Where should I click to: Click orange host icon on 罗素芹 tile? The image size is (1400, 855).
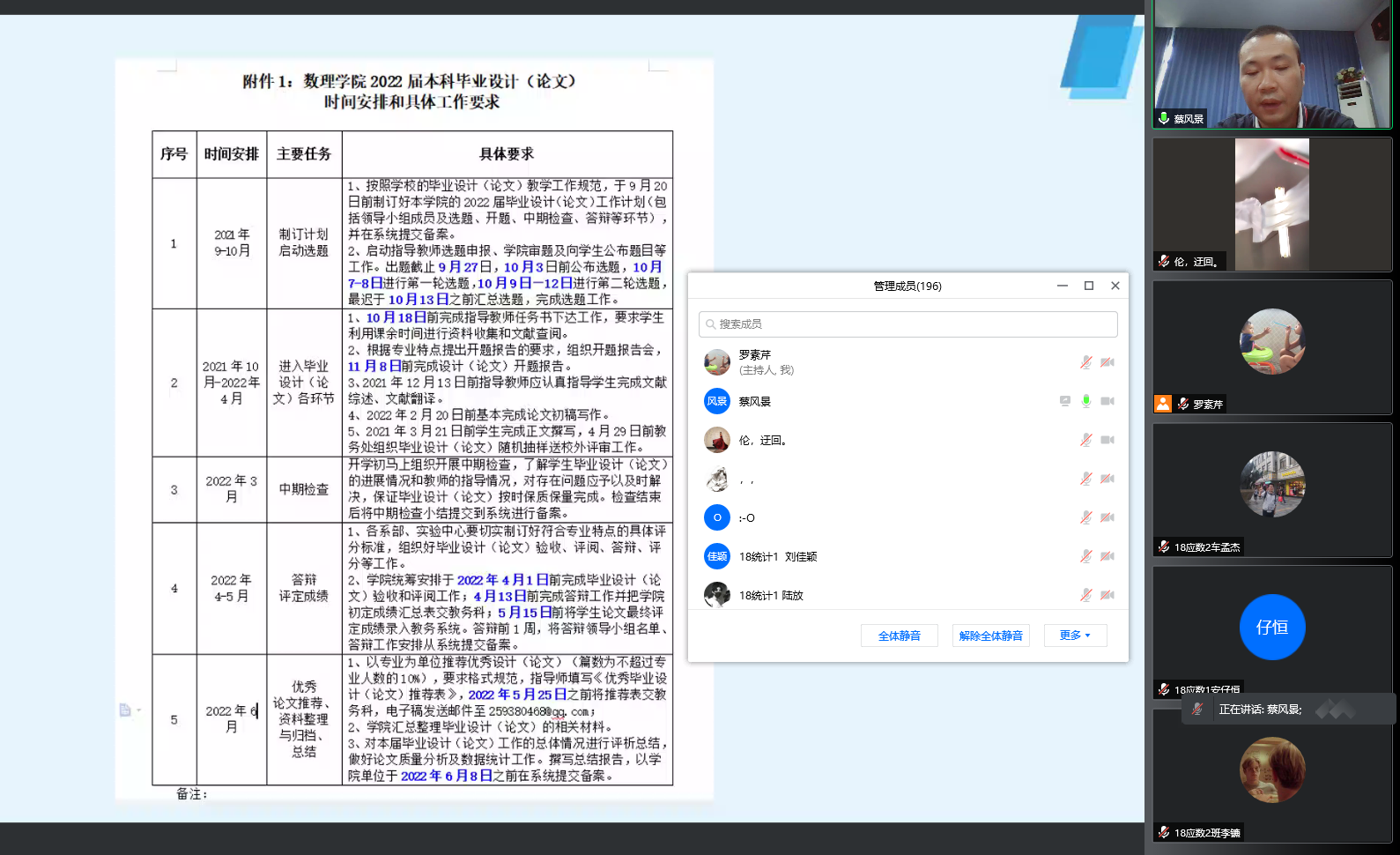[x=1163, y=404]
